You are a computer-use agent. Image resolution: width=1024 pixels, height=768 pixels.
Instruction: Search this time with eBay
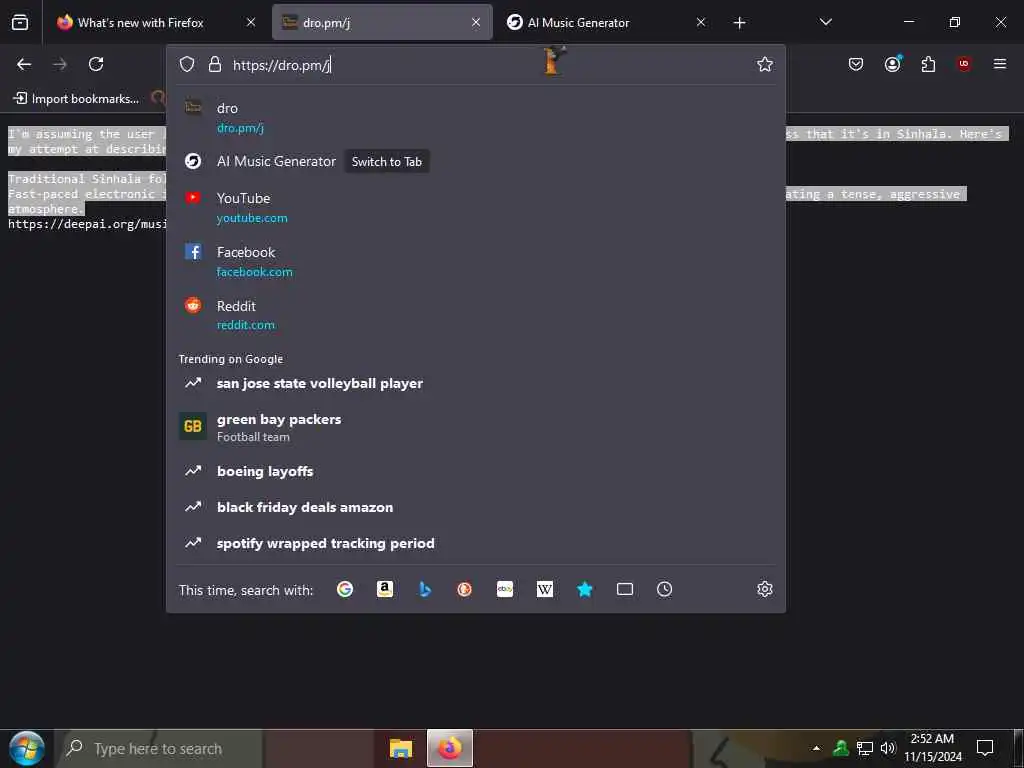tap(505, 589)
